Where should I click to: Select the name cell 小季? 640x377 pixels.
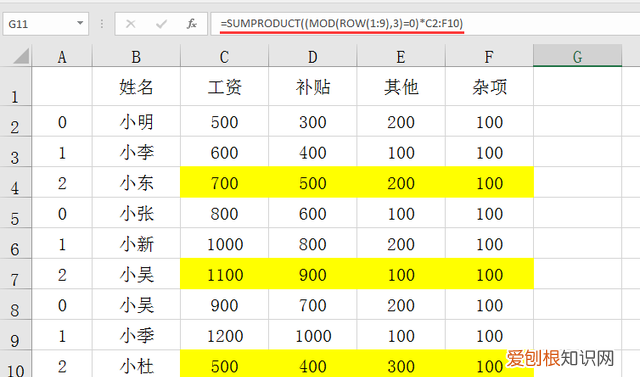tap(136, 335)
